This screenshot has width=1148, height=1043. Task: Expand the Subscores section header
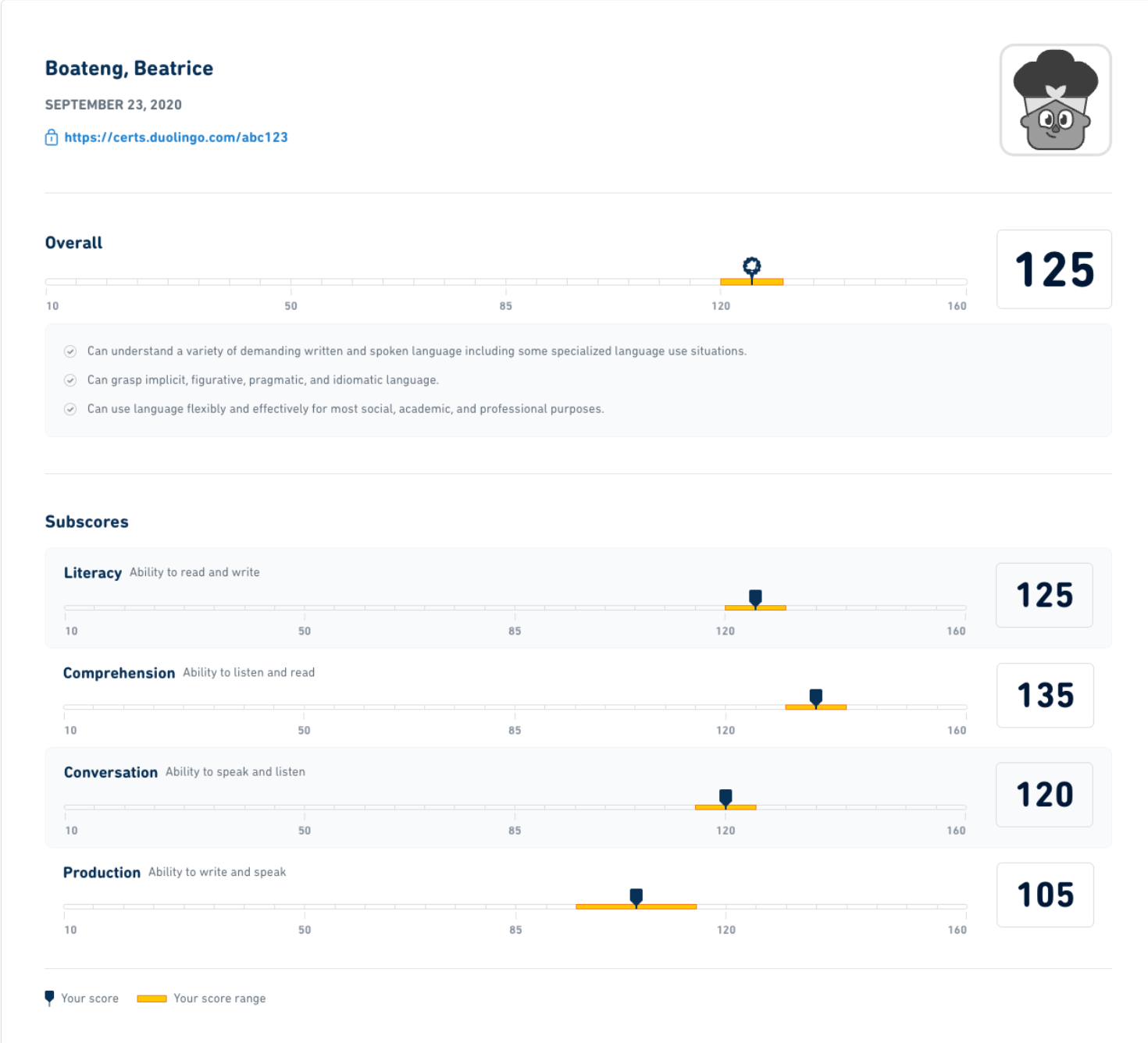pyautogui.click(x=87, y=521)
